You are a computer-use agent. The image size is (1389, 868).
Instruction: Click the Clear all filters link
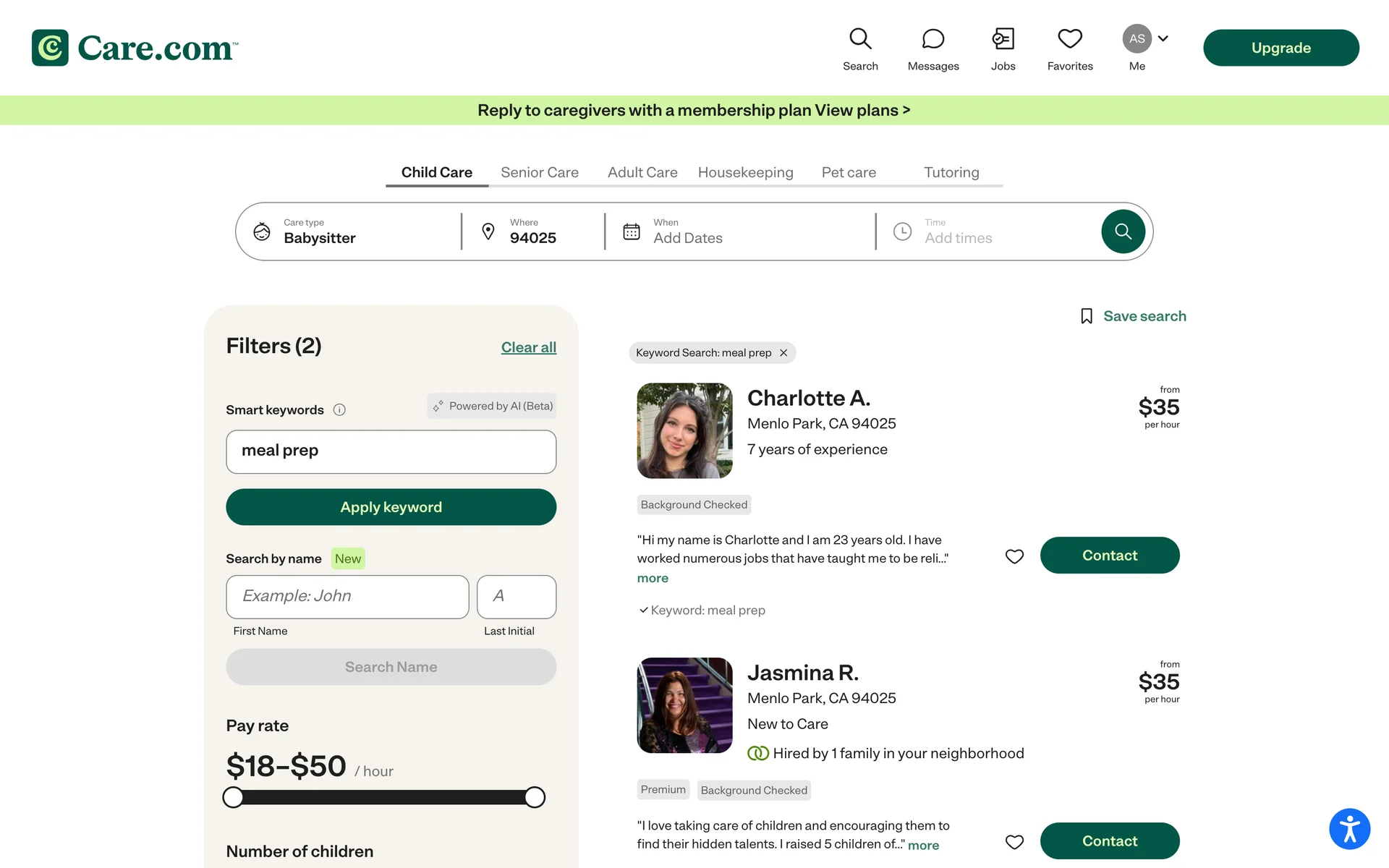tap(528, 347)
